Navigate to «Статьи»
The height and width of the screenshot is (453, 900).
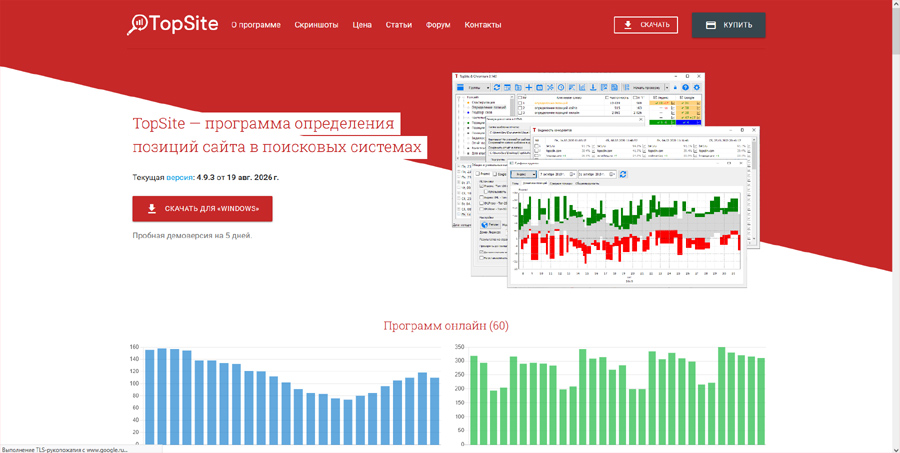[x=398, y=25]
